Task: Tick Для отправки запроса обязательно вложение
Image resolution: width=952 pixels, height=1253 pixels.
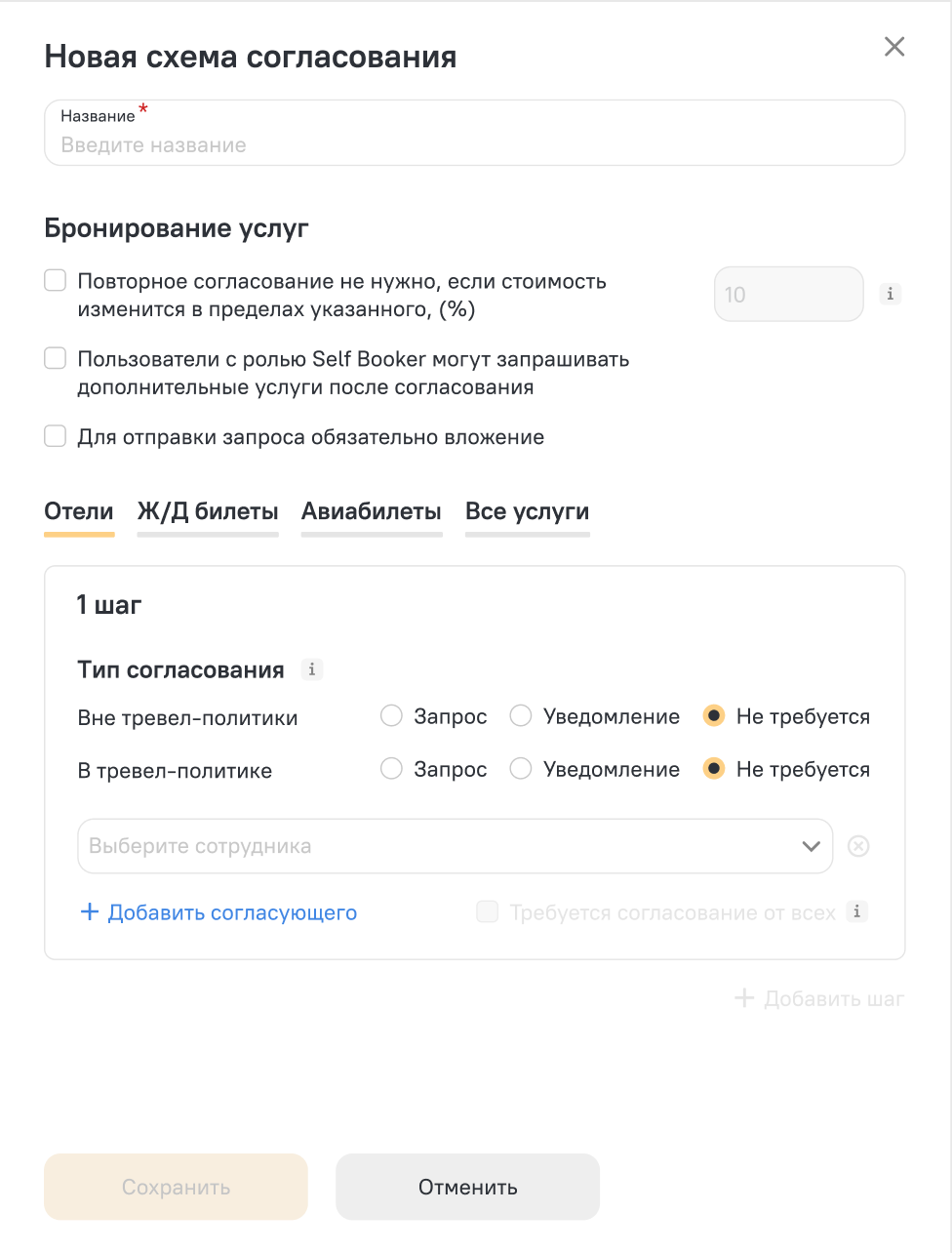Action: (55, 436)
